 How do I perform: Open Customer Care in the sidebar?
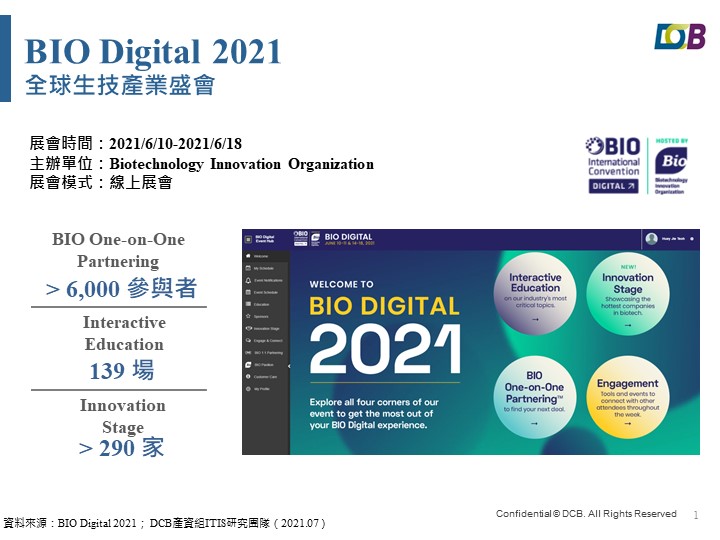pyautogui.click(x=264, y=377)
